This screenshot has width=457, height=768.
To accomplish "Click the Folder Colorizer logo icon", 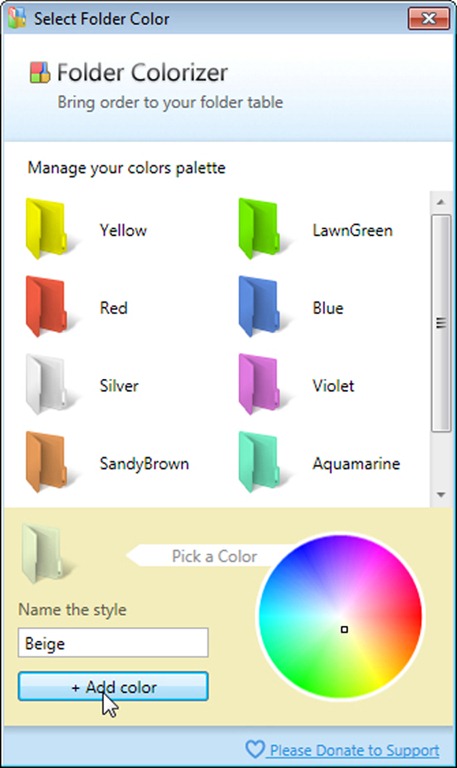I will pos(40,72).
